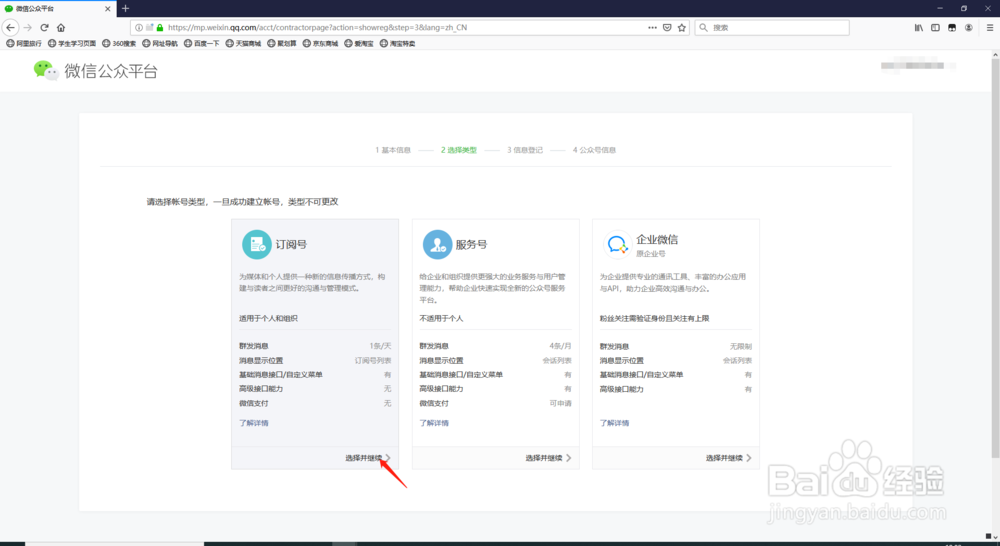Choose 选择并继续 under 企业微信

coord(729,458)
